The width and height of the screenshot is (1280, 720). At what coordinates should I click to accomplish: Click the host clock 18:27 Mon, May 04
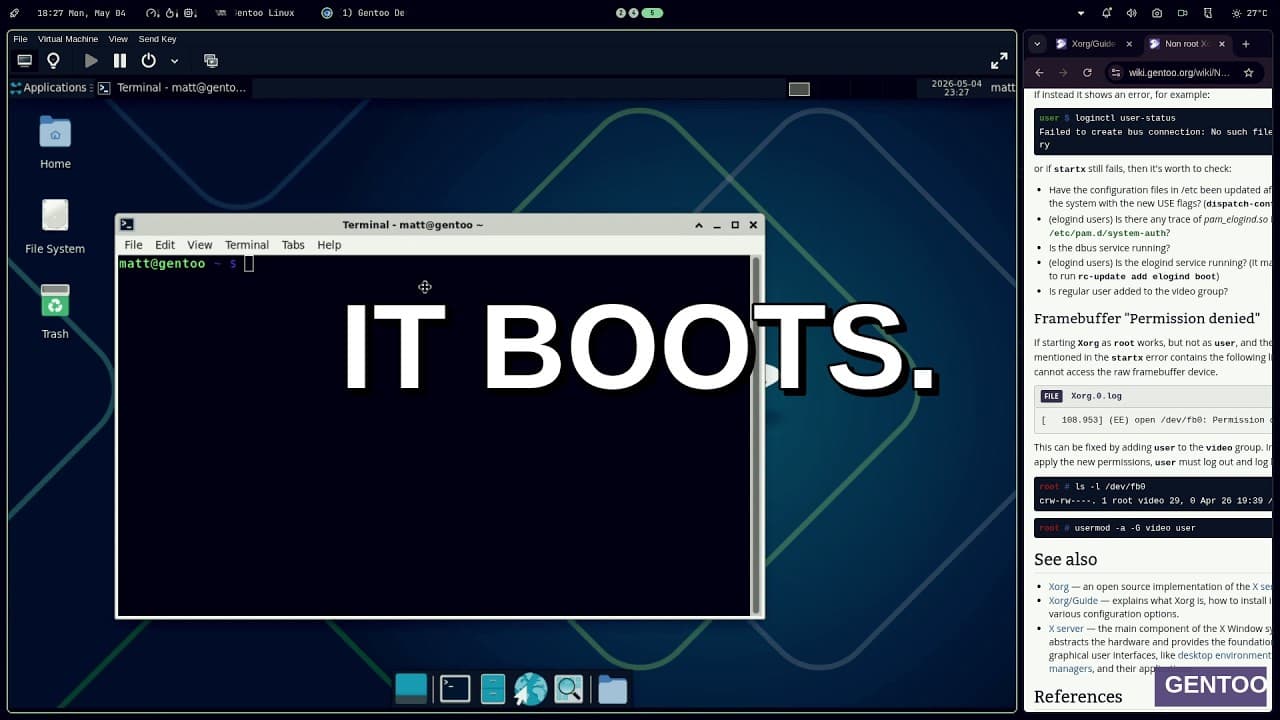81,13
